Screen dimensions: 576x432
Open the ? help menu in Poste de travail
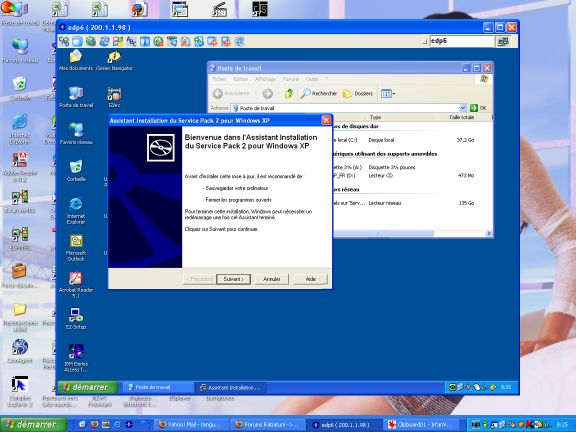[326, 79]
